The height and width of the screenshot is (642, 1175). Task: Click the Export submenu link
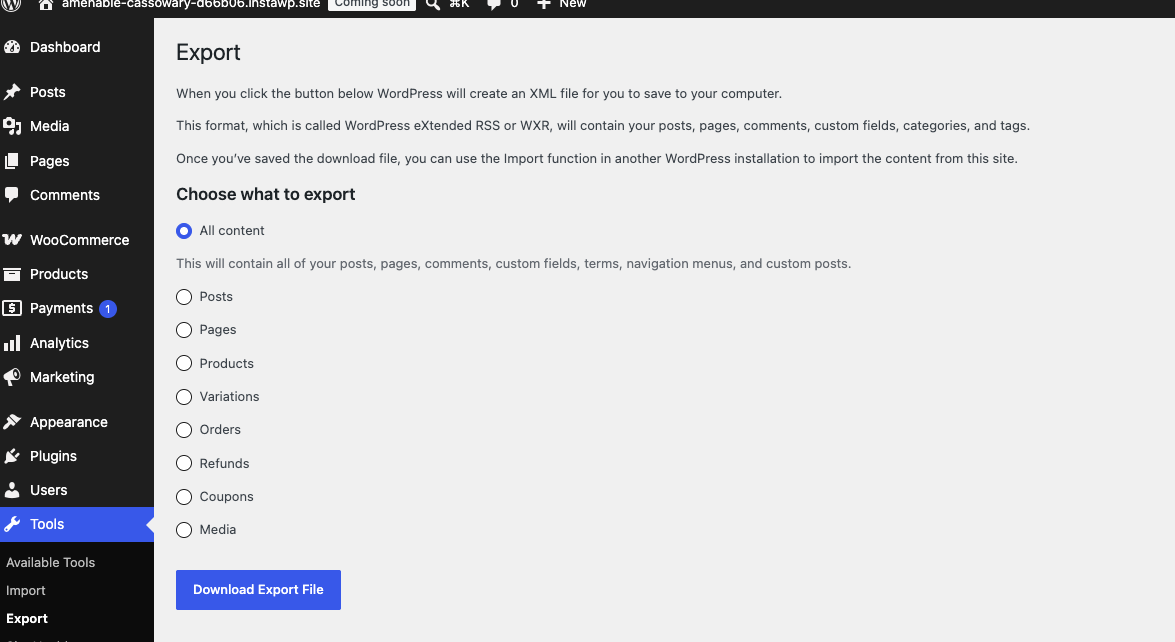(x=27, y=619)
